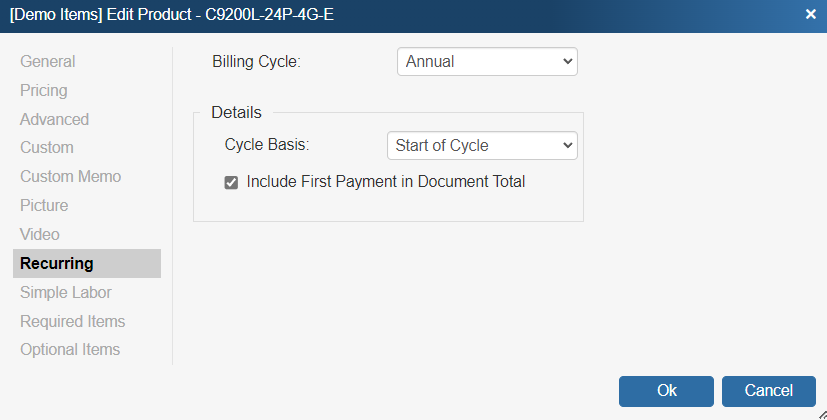Switch to the General tab
Image resolution: width=827 pixels, height=420 pixels.
tap(47, 62)
